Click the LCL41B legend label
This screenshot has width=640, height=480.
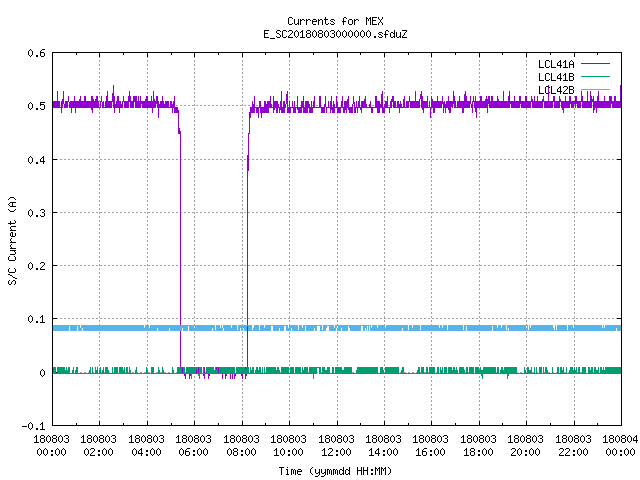pos(556,77)
